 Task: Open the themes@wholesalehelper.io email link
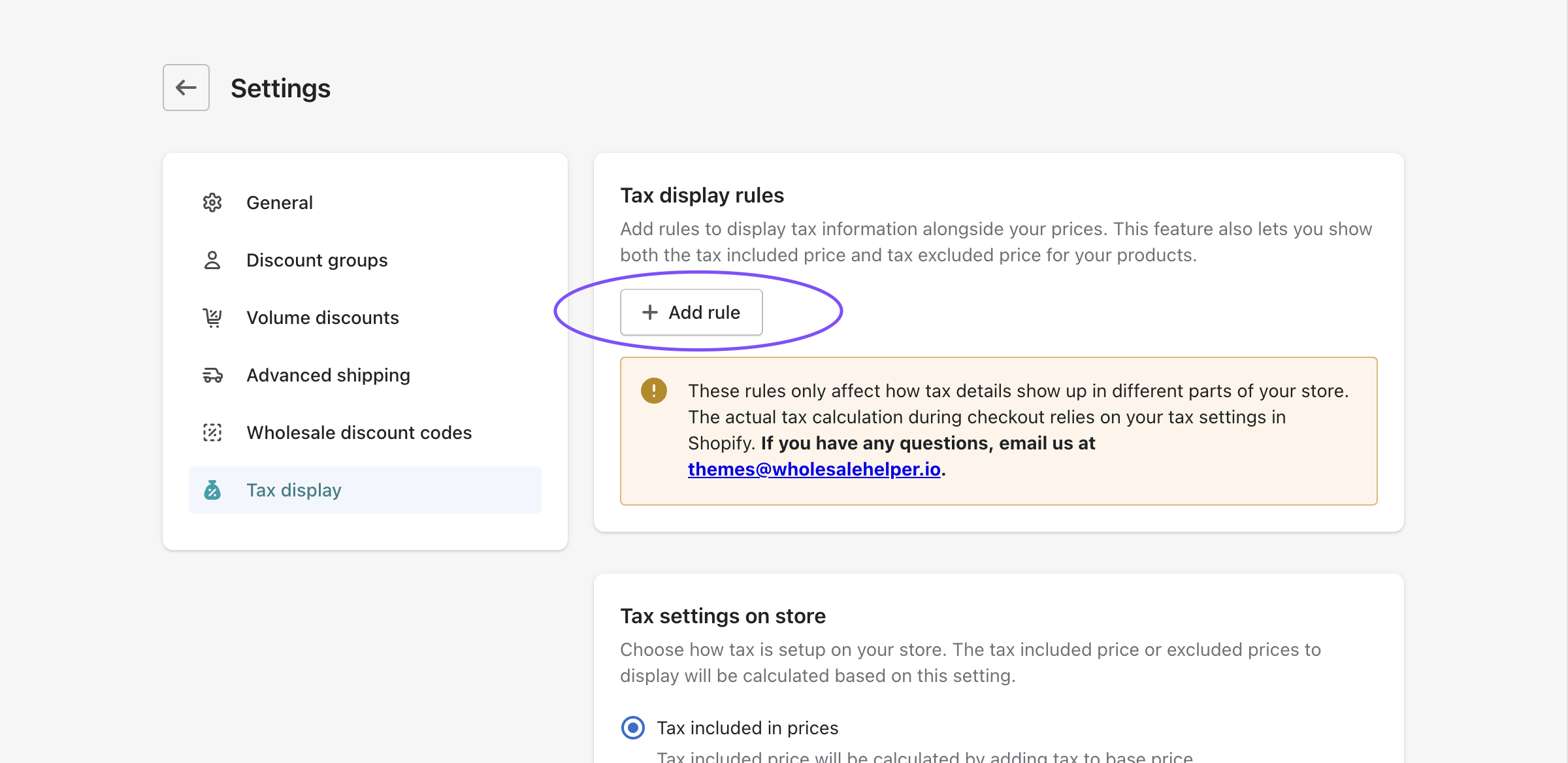(813, 469)
